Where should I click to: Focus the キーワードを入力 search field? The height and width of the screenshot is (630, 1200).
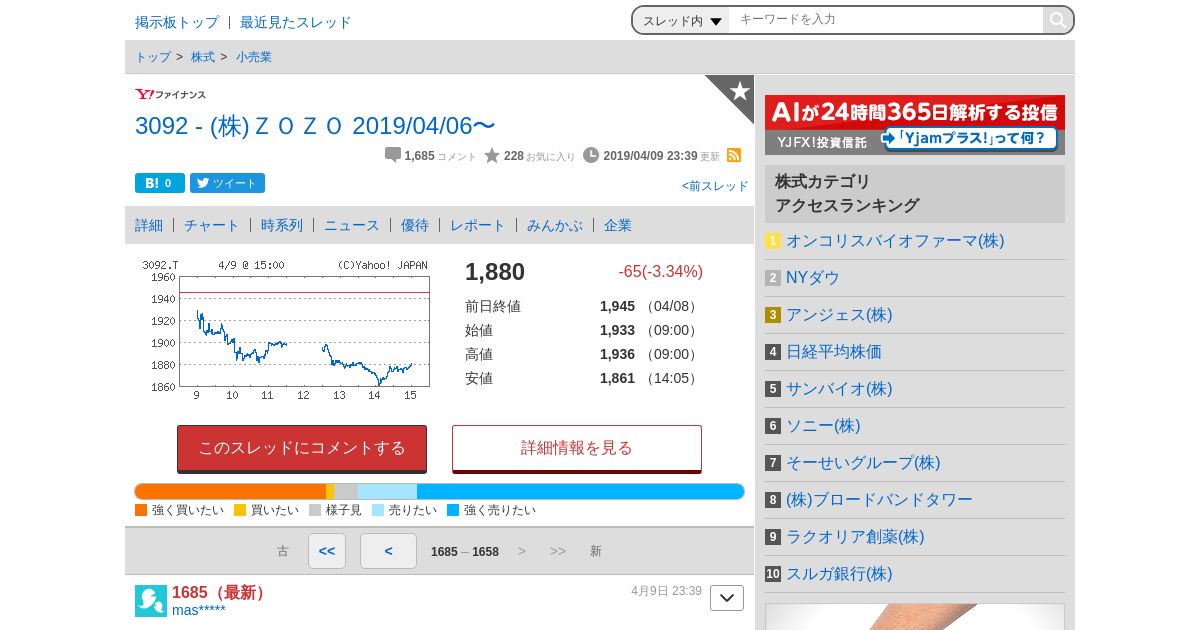pos(886,20)
